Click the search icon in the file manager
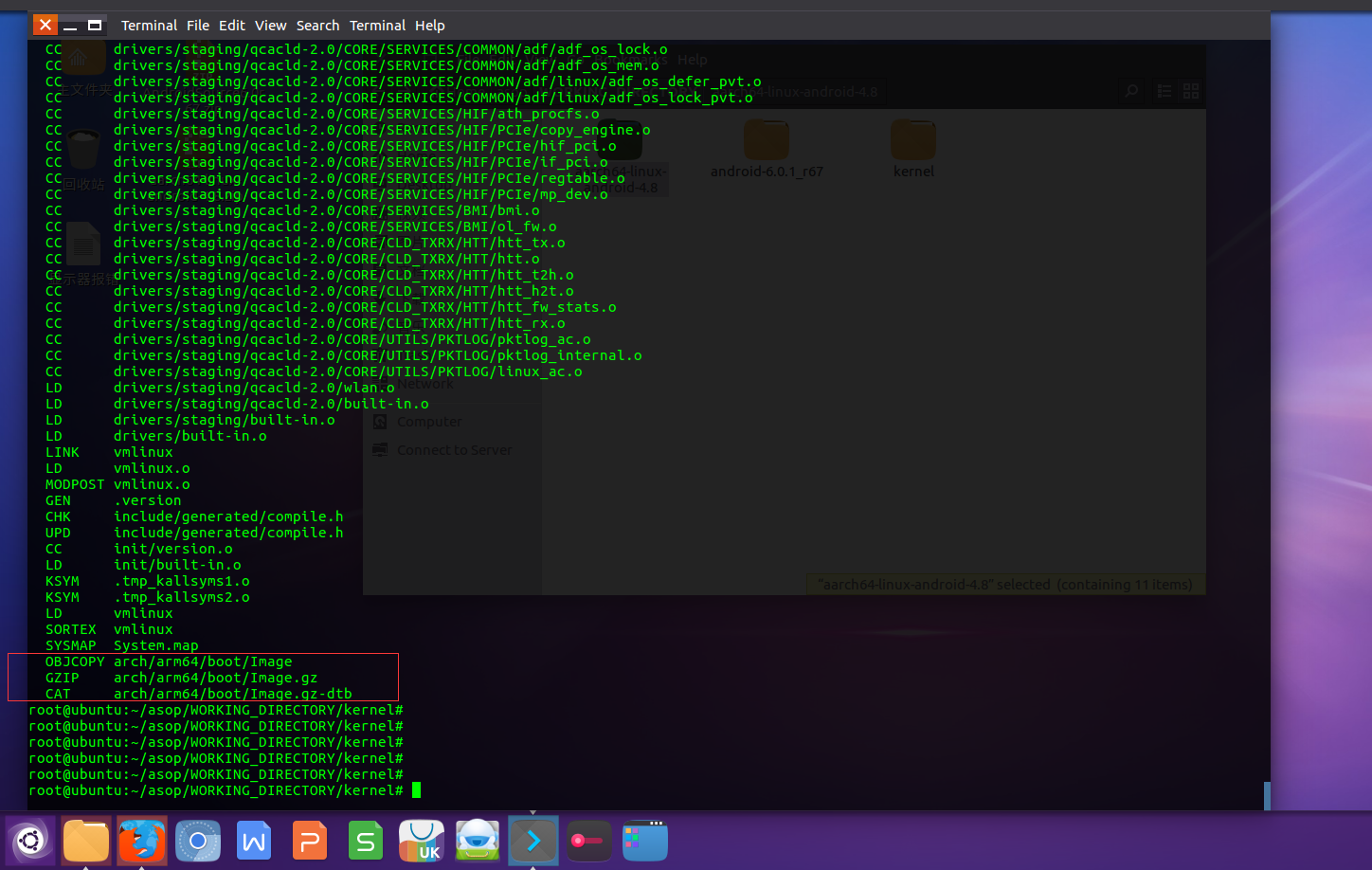 (x=1131, y=91)
